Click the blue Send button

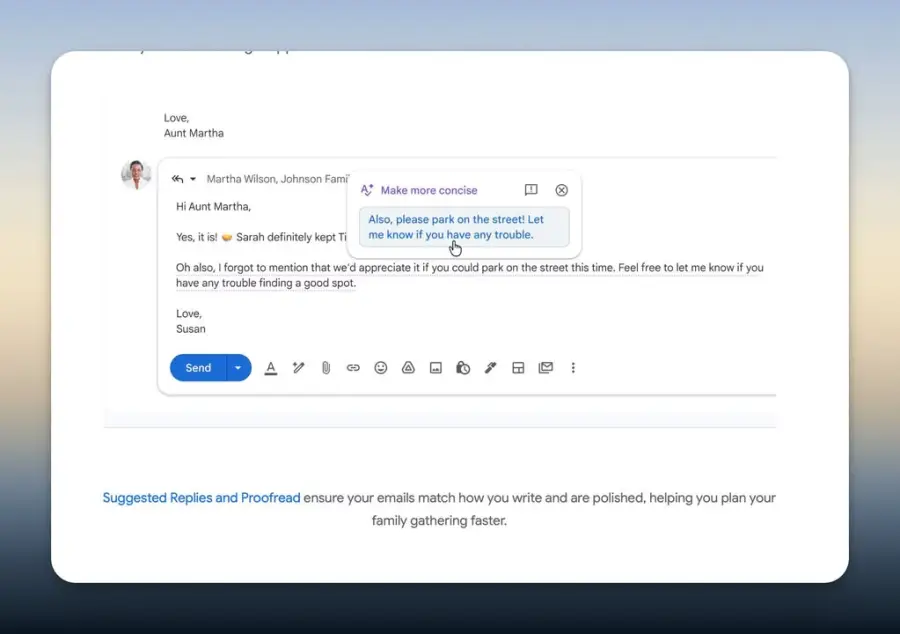198,368
